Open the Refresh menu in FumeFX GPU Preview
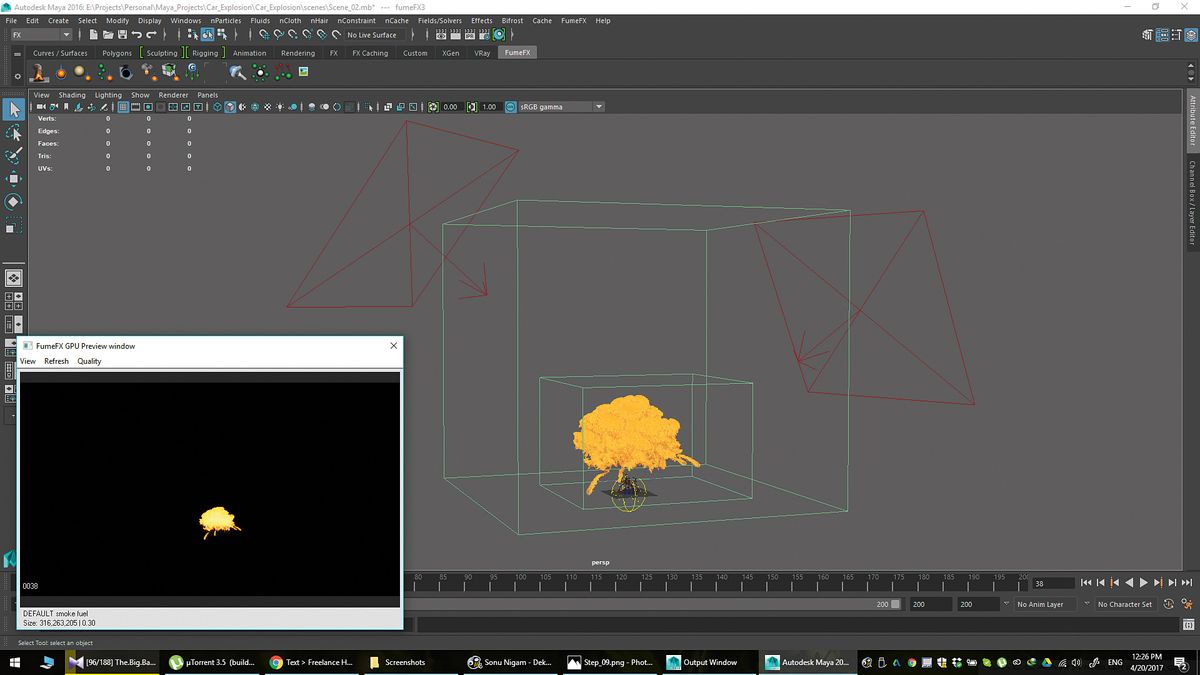 56,361
